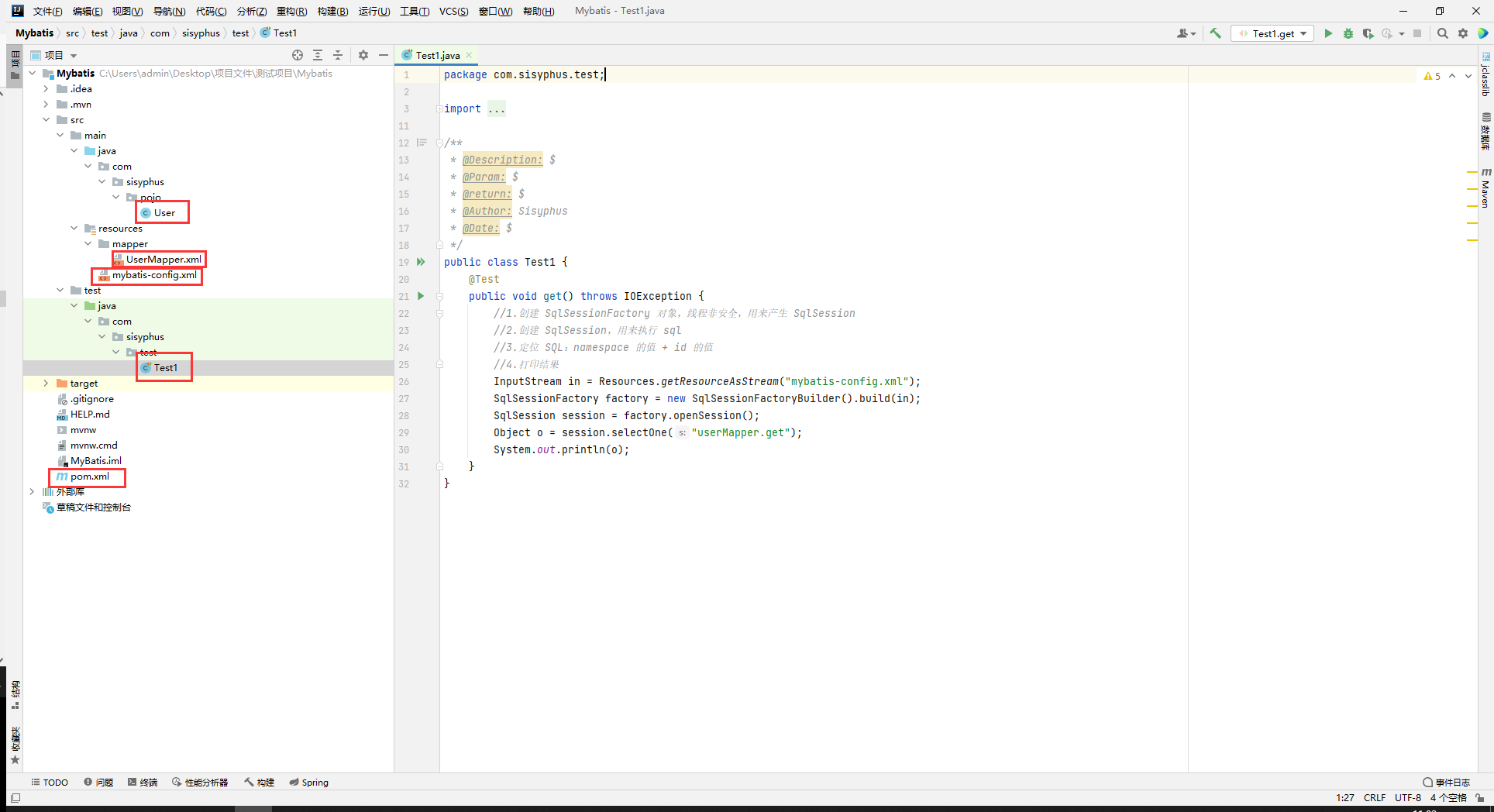Click the UTF-8 encoding indicator
This screenshot has width=1494, height=812.
[1408, 797]
